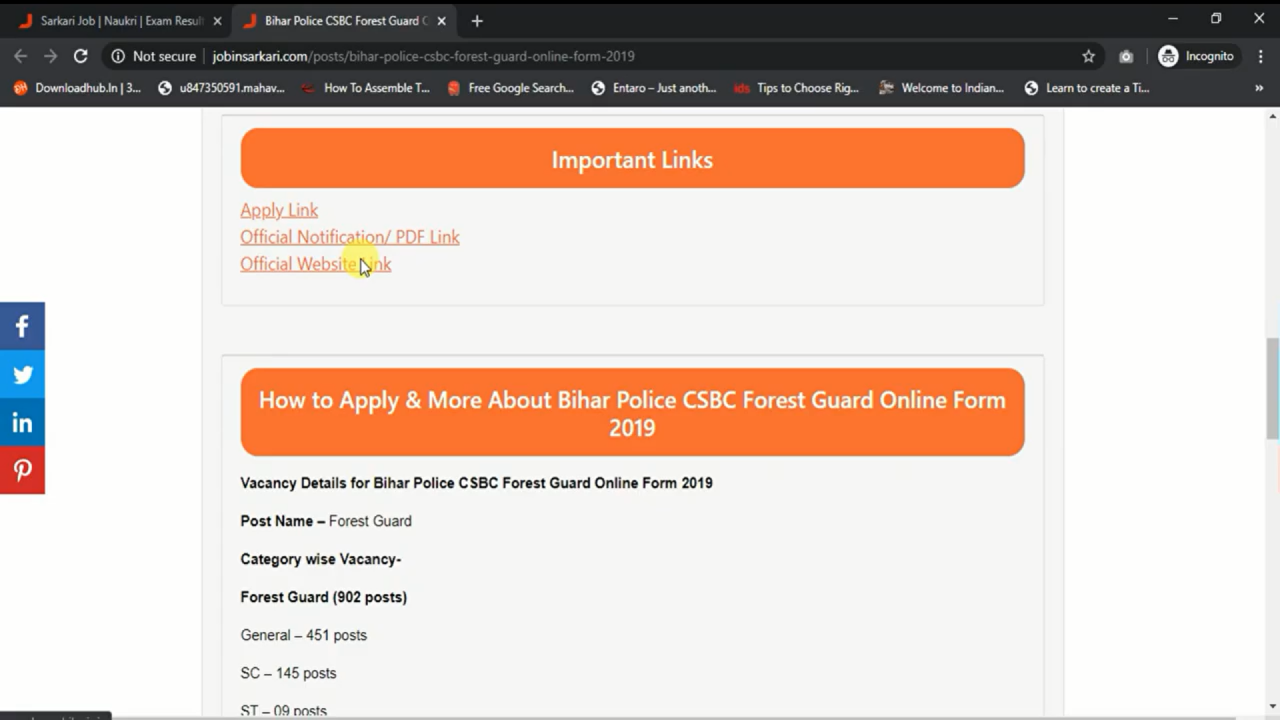Open the Downloadhub.In bookmark
The image size is (1280, 720).
78,88
